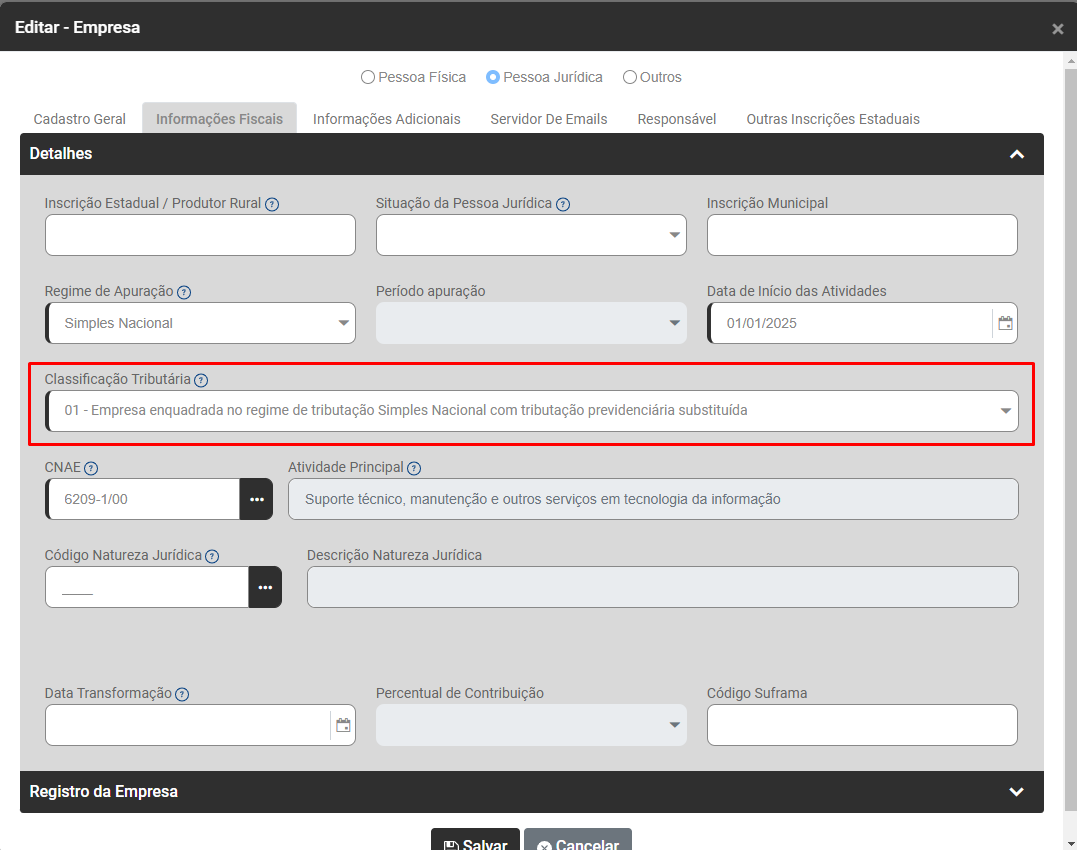The height and width of the screenshot is (850, 1077).
Task: Open calendar for Data de Início das Atividades
Action: click(1005, 323)
